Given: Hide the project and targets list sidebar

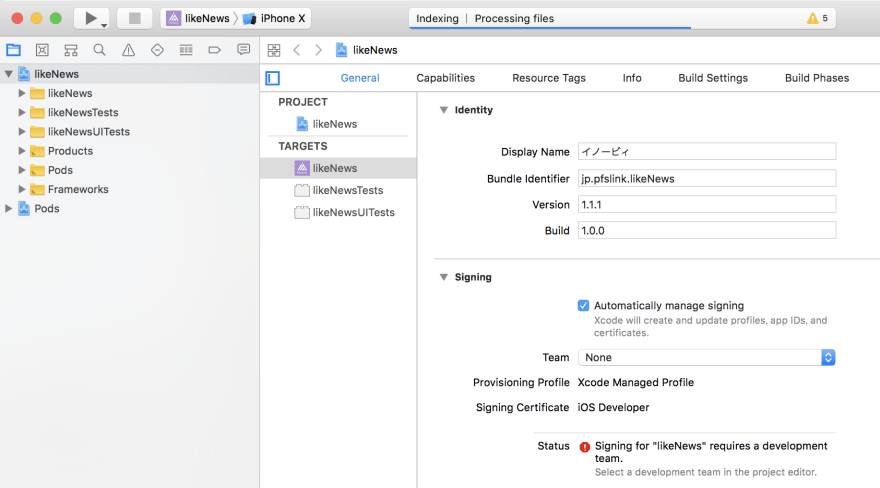Looking at the screenshot, I should pos(273,78).
